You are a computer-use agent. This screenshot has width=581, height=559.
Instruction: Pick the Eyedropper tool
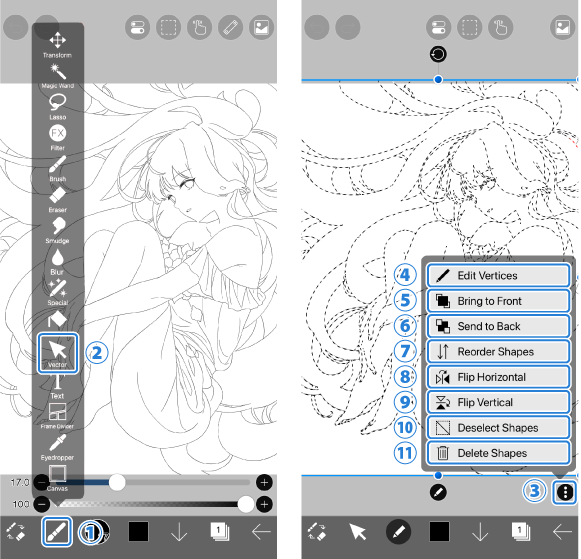pyautogui.click(x=57, y=447)
